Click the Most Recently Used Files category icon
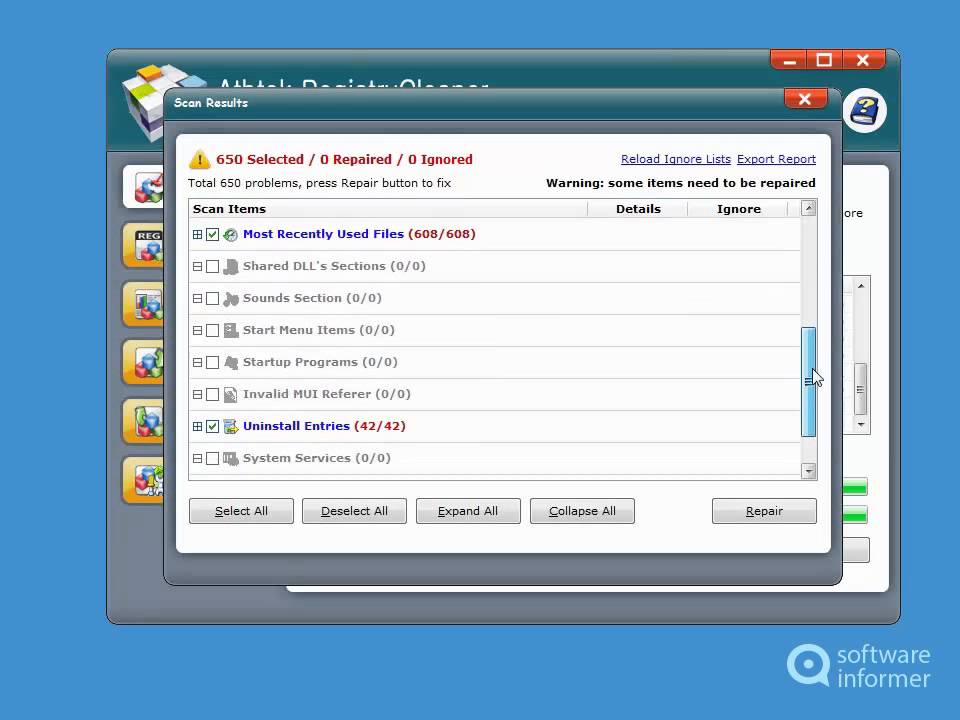Screen dimensions: 960x720 [230, 234]
